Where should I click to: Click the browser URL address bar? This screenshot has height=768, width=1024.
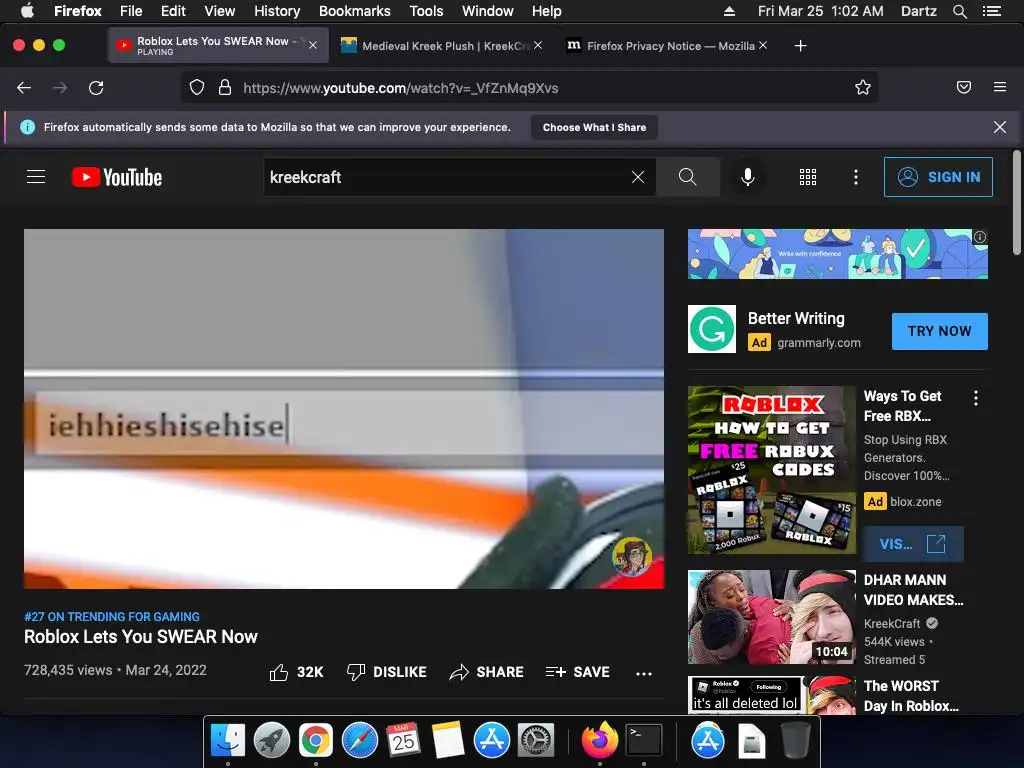coord(529,88)
